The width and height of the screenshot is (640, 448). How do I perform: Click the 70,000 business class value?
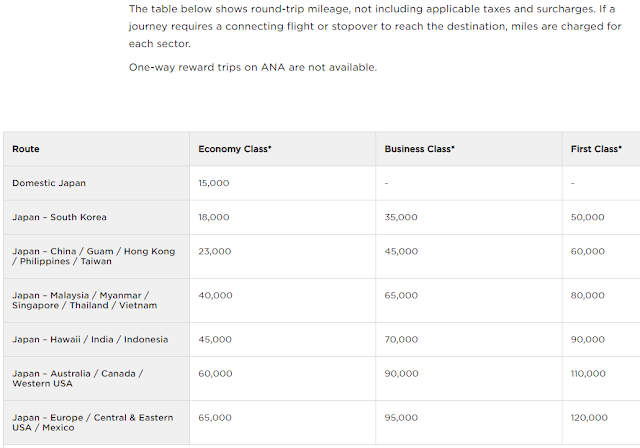[400, 339]
